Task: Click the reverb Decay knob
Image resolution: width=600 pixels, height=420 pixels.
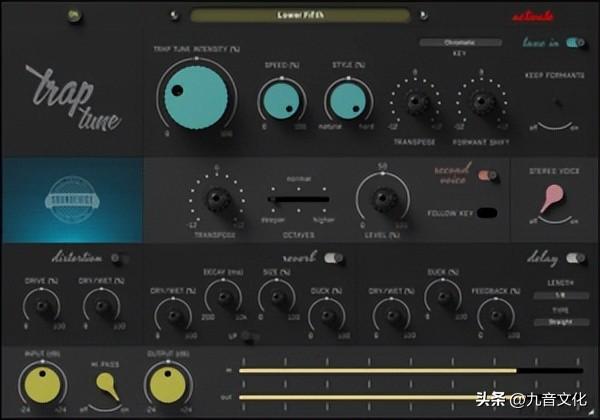Action: pyautogui.click(x=223, y=297)
